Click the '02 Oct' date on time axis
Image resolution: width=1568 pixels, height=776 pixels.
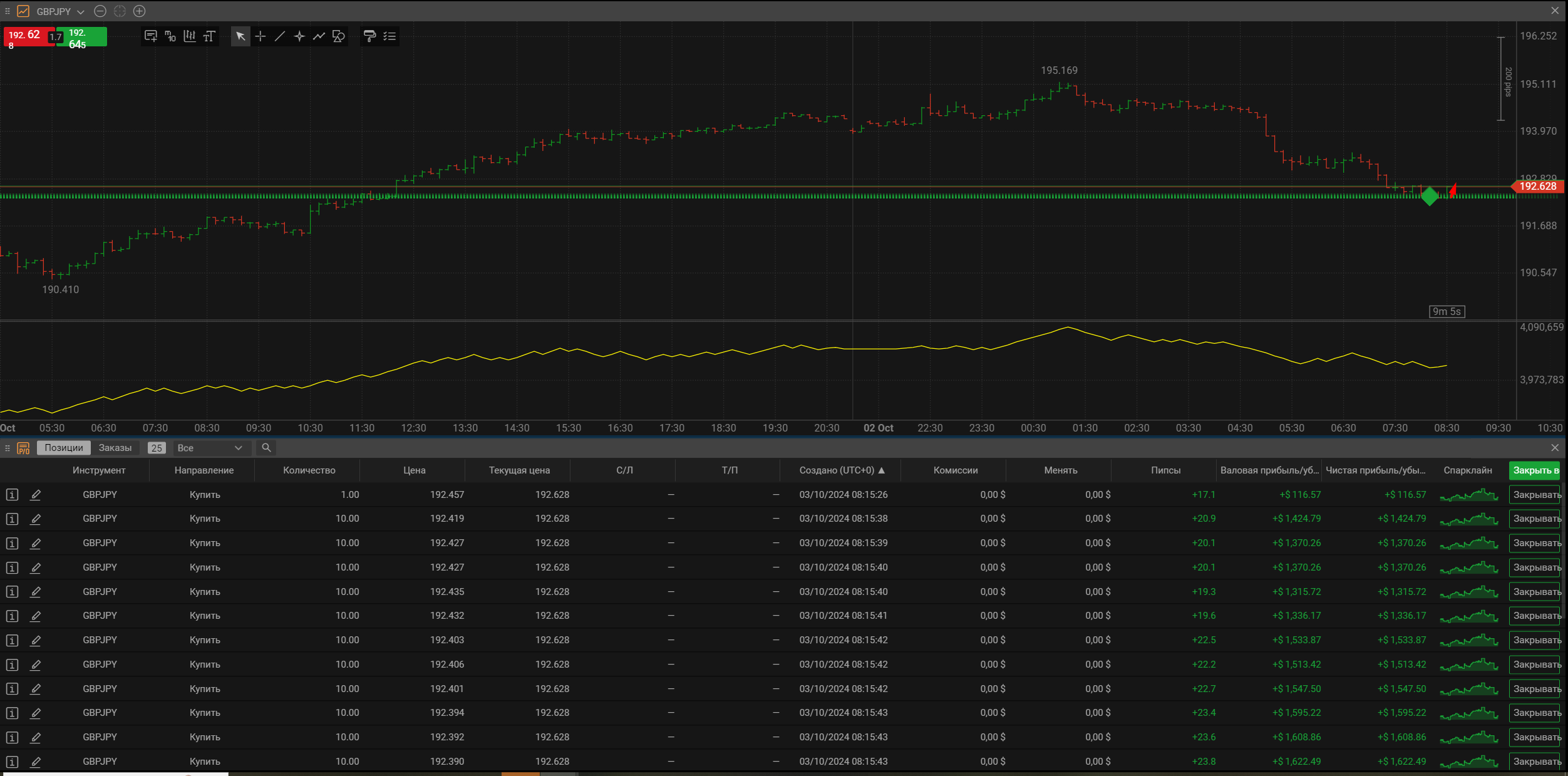pyautogui.click(x=878, y=428)
